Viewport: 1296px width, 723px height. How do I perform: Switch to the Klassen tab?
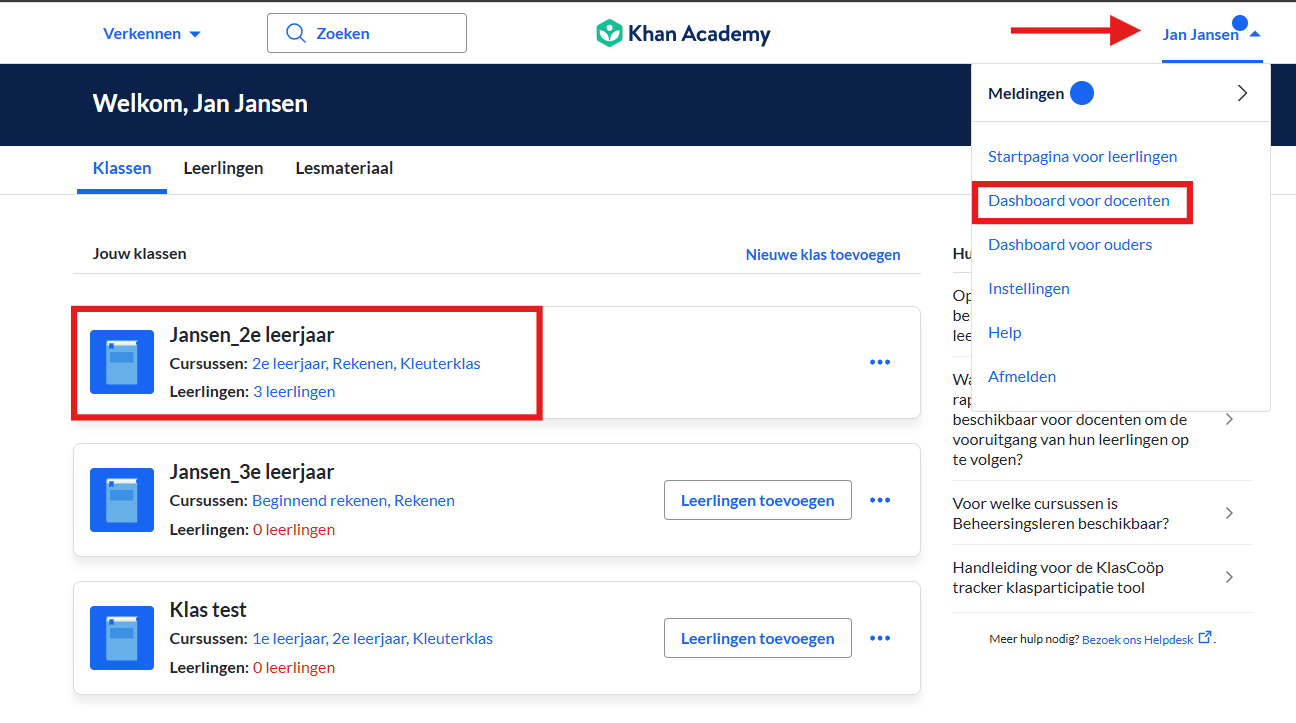122,168
